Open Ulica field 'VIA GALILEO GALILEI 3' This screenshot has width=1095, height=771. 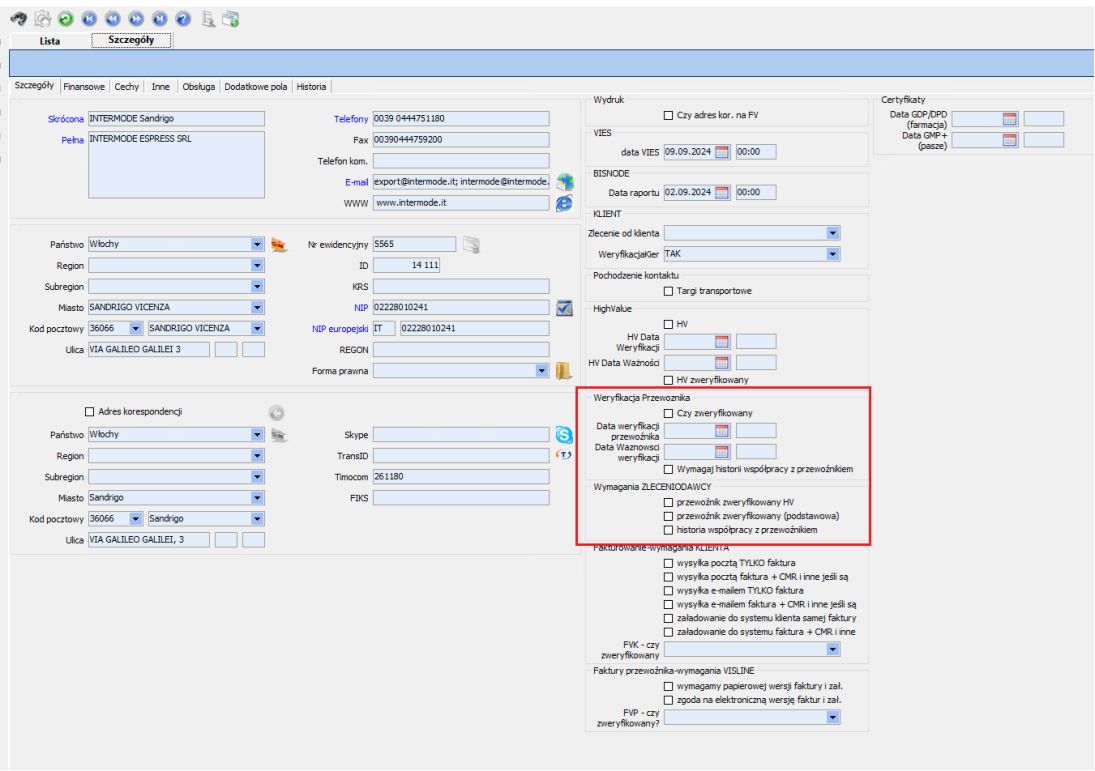[x=149, y=349]
